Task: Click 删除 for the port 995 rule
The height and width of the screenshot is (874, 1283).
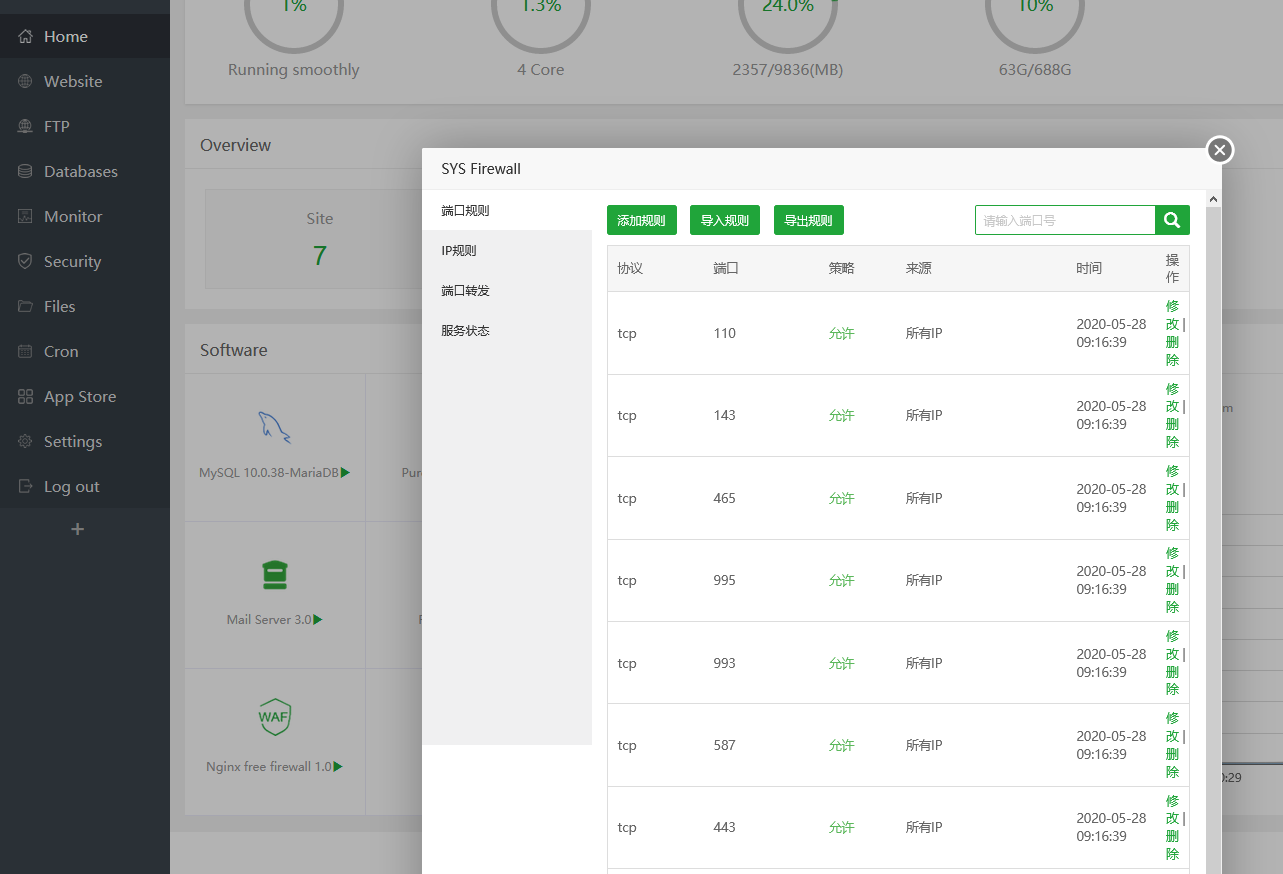Action: tap(1173, 598)
